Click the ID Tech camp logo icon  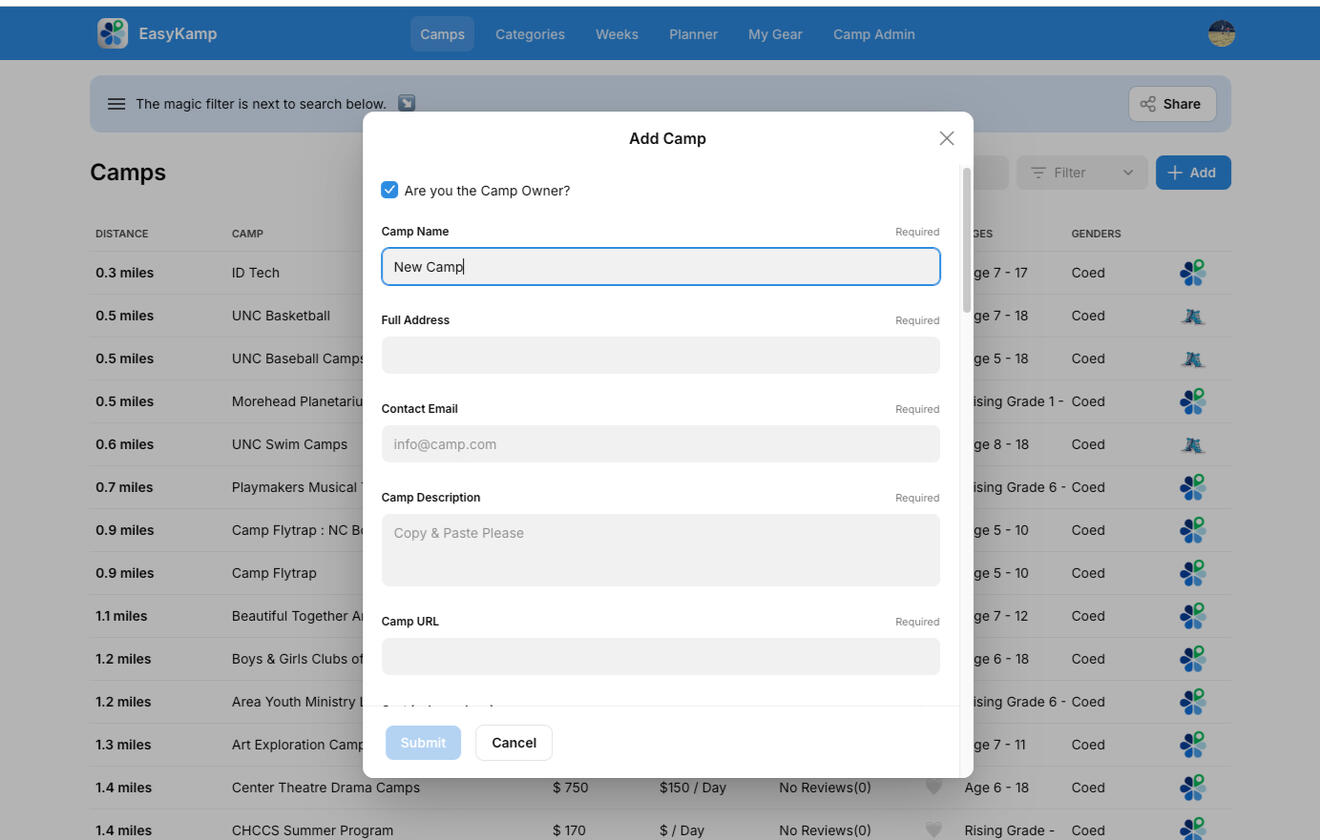1192,273
